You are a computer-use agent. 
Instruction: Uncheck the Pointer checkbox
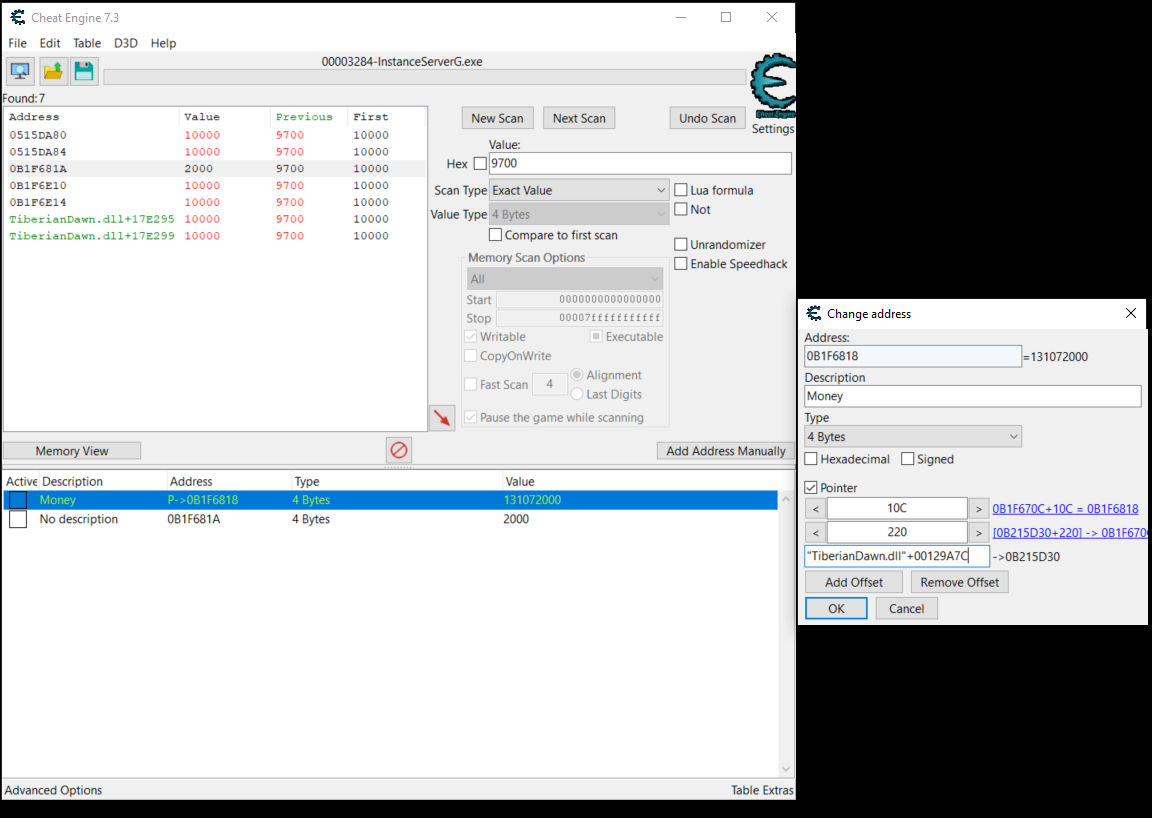pyautogui.click(x=811, y=488)
